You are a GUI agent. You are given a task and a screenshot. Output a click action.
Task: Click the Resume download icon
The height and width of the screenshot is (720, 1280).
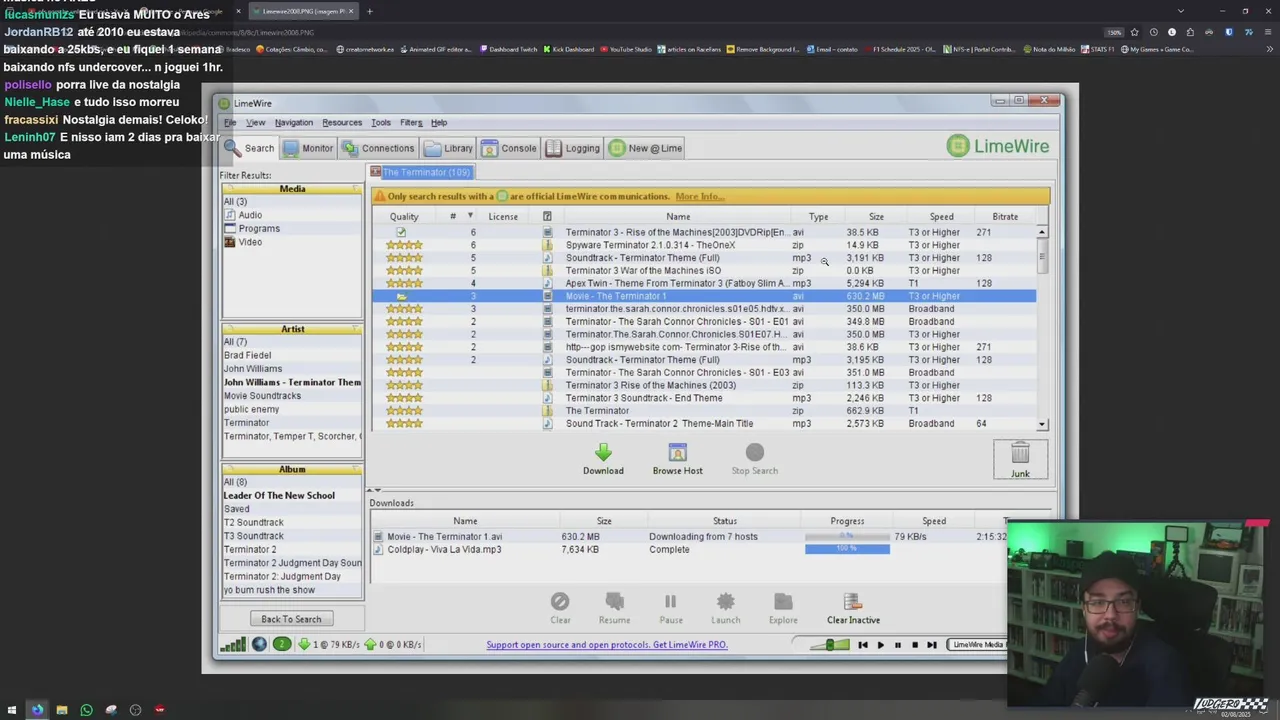point(614,601)
